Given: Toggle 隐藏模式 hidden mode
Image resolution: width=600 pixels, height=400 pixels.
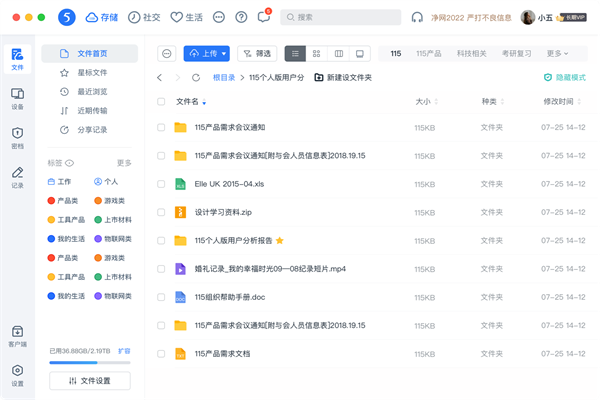Looking at the screenshot, I should 565,78.
